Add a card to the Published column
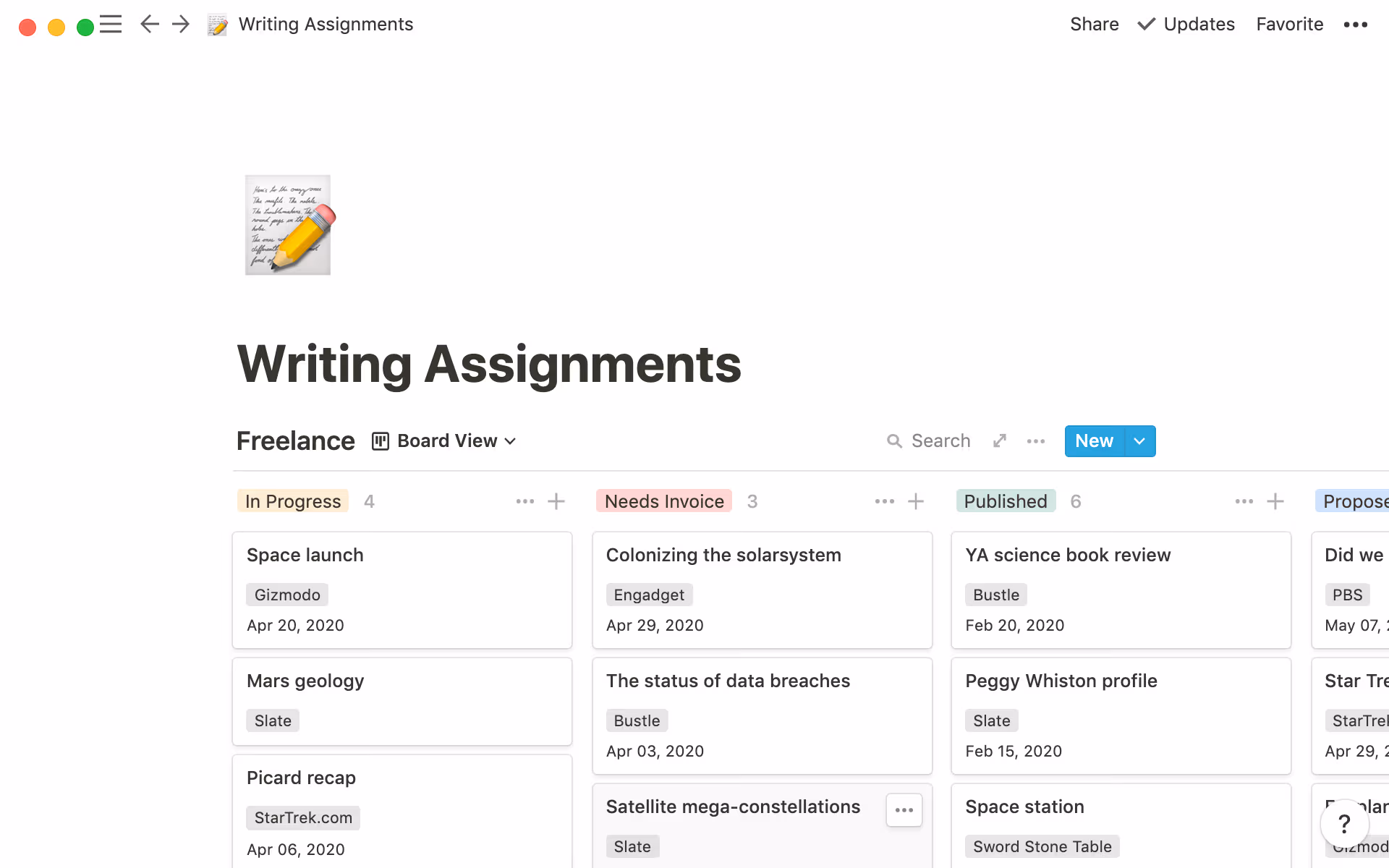 pos(1275,501)
